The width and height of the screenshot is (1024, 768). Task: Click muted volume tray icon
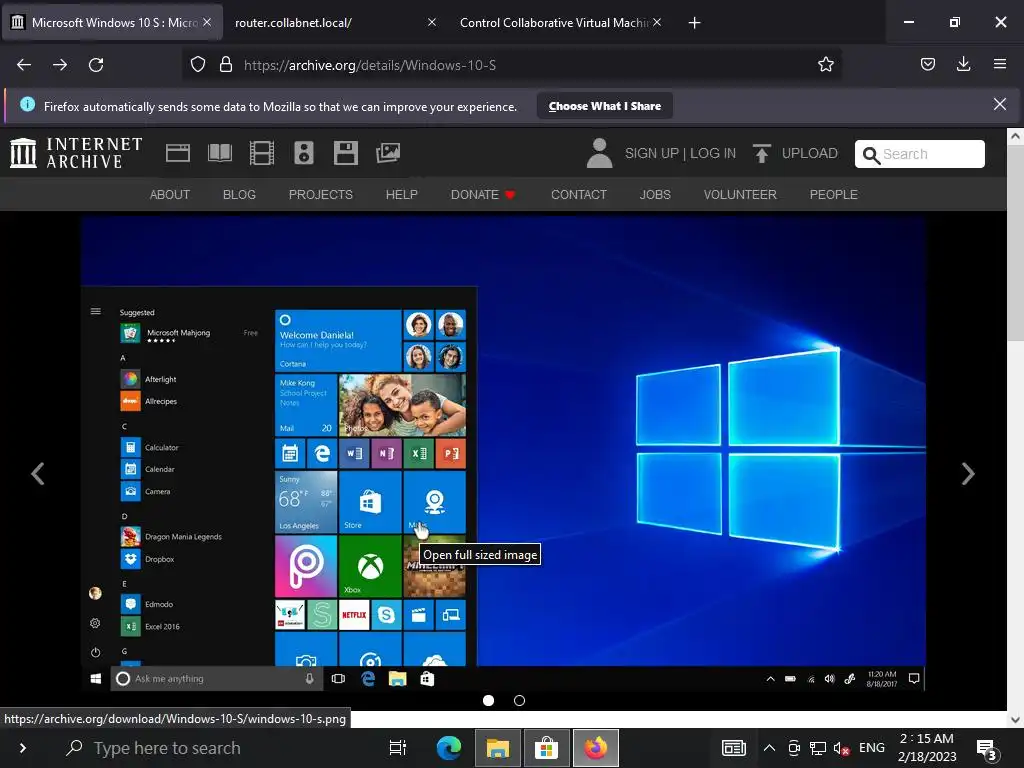[x=841, y=748]
